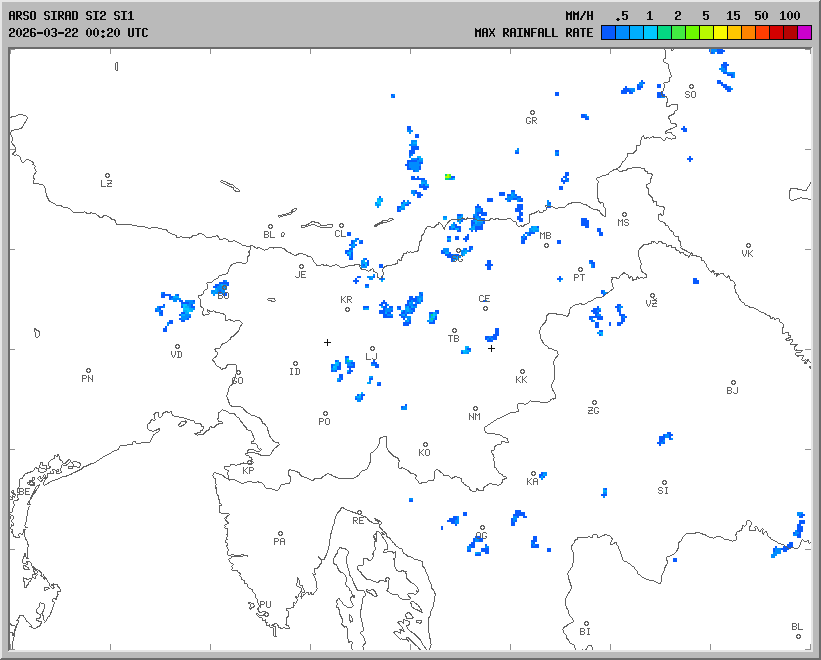Click the 00:20 UTC timestamp
Screen dimensions: 821x660
[x=116, y=33]
